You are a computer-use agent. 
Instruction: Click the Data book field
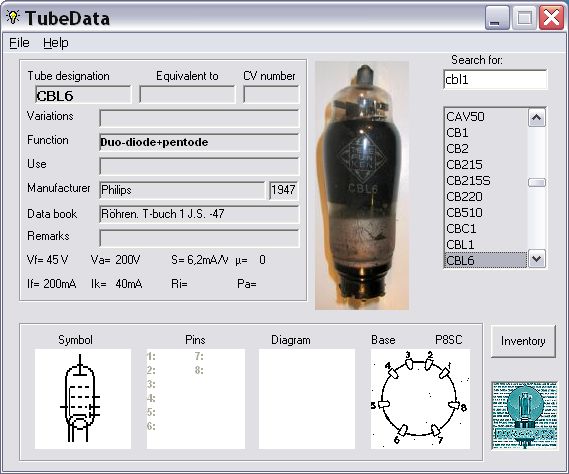[x=199, y=214]
